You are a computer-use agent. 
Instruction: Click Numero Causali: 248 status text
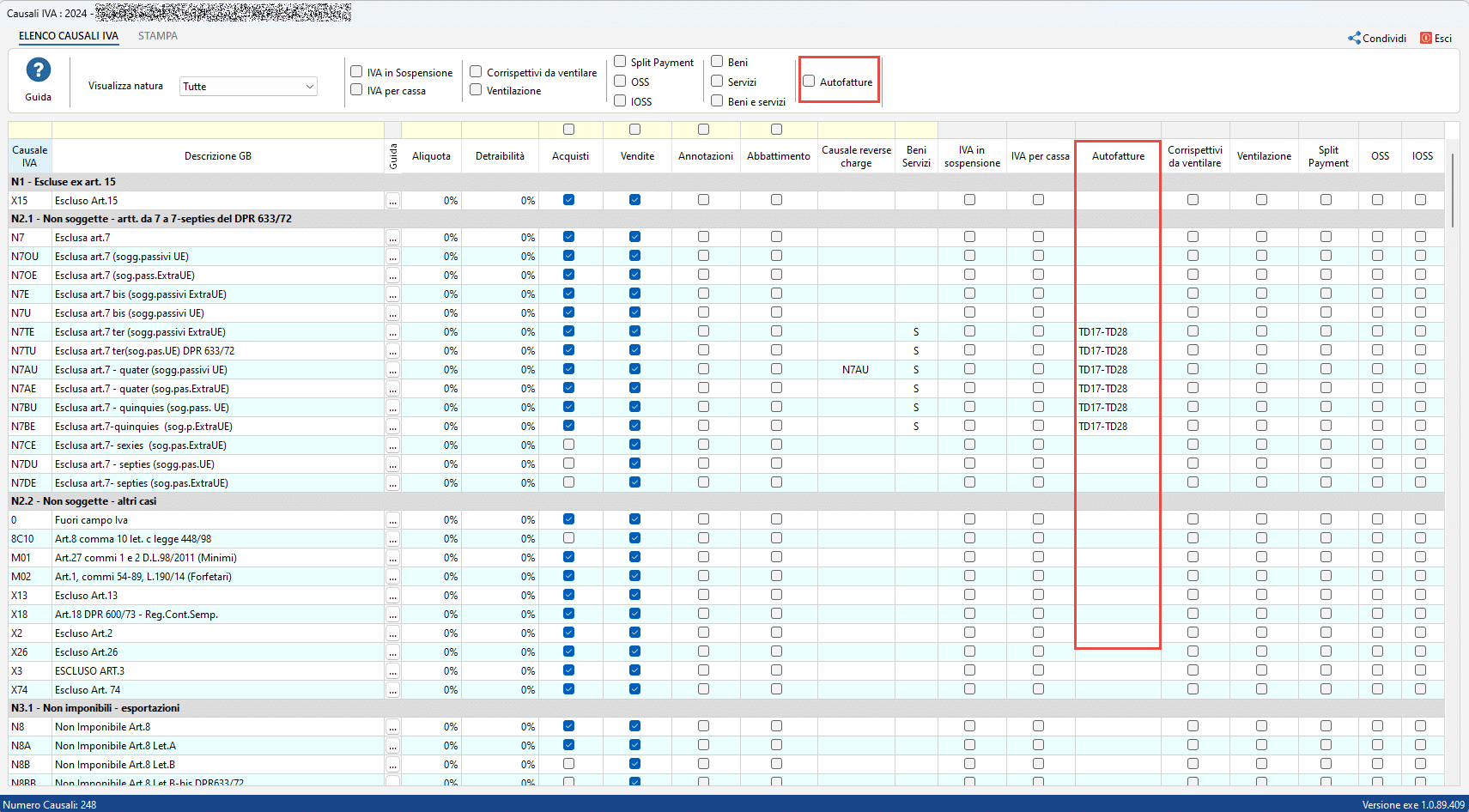[x=50, y=805]
